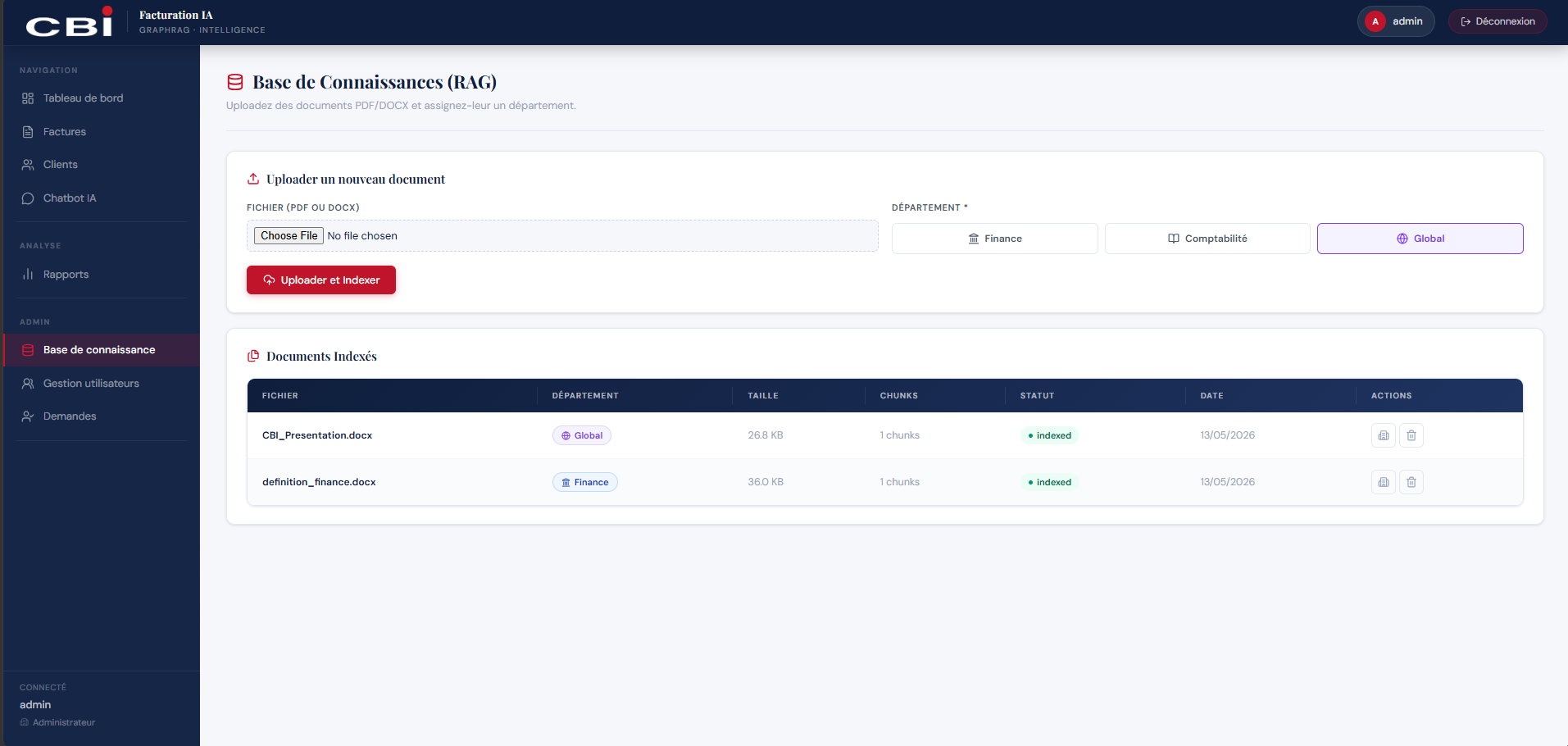Click the Global badge in the table
Screen dimensions: 1568x746
tap(582, 435)
